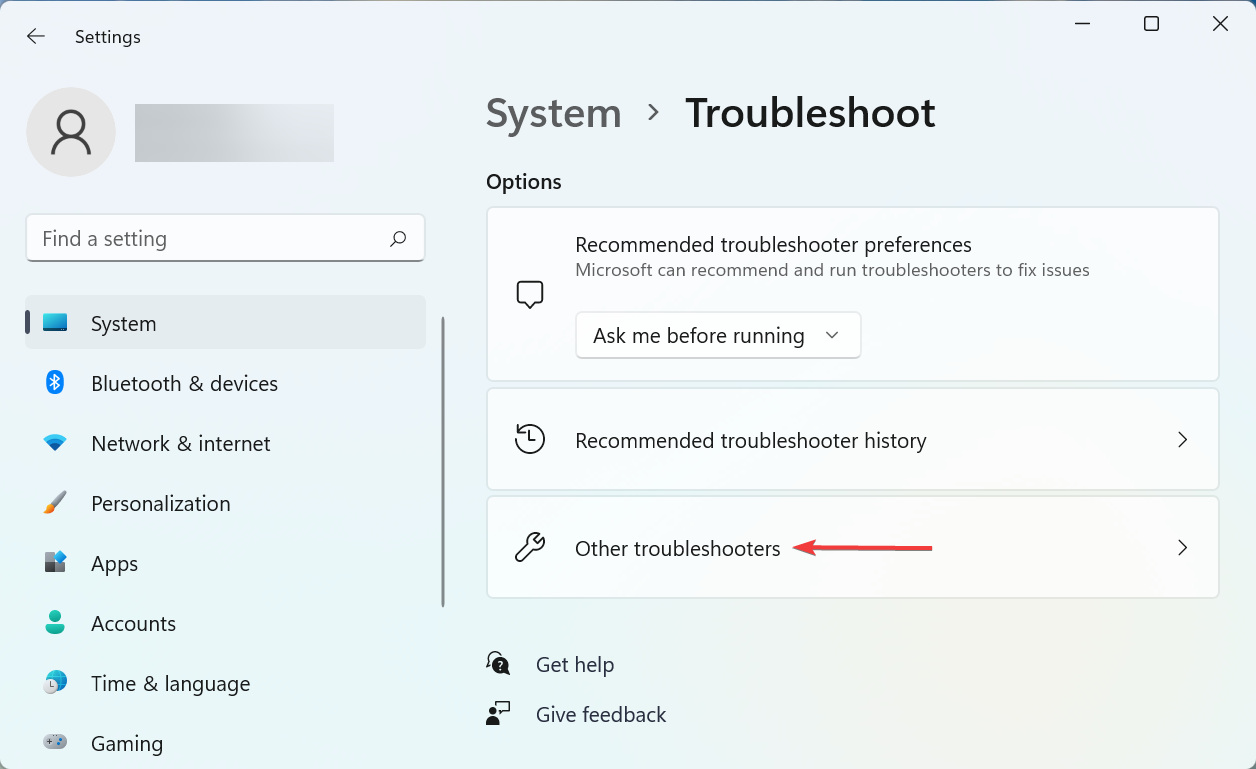The image size is (1256, 769).
Task: Click the Personalization paintbrush icon
Action: point(55,502)
